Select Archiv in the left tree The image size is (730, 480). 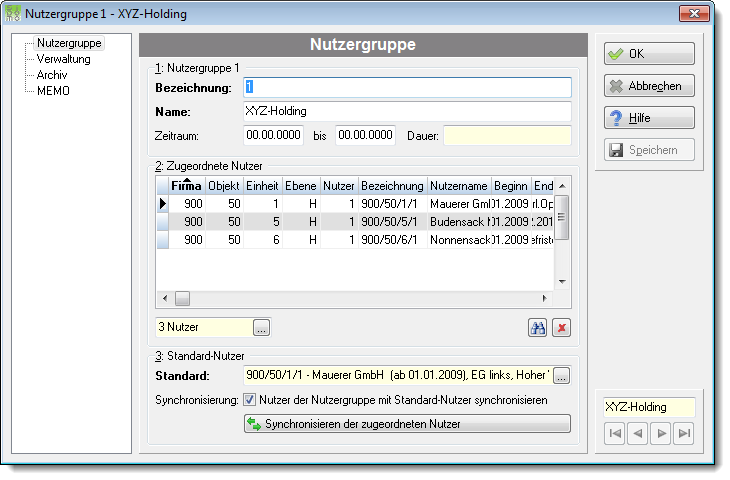tap(52, 75)
